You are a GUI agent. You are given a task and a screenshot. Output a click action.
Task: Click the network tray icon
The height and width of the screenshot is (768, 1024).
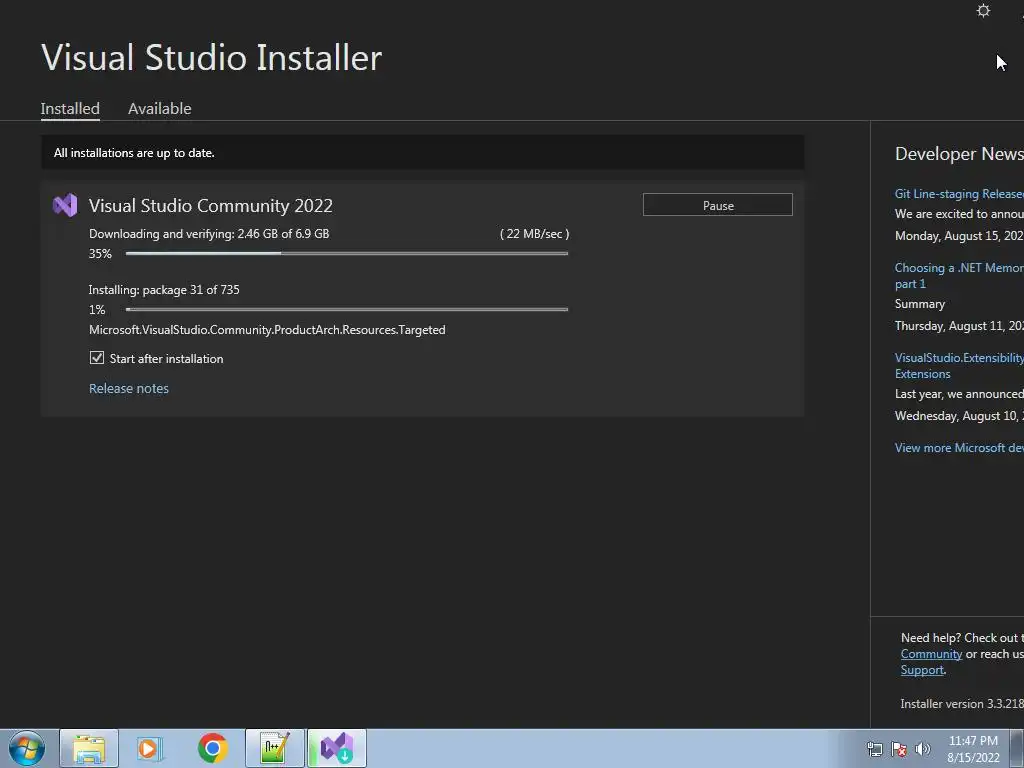pos(874,749)
